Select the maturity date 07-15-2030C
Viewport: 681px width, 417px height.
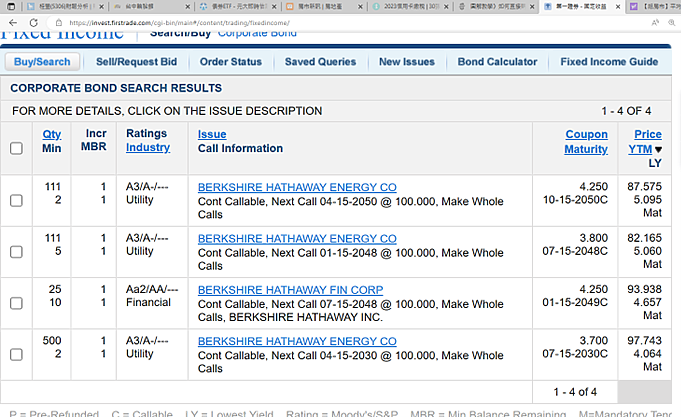point(575,353)
